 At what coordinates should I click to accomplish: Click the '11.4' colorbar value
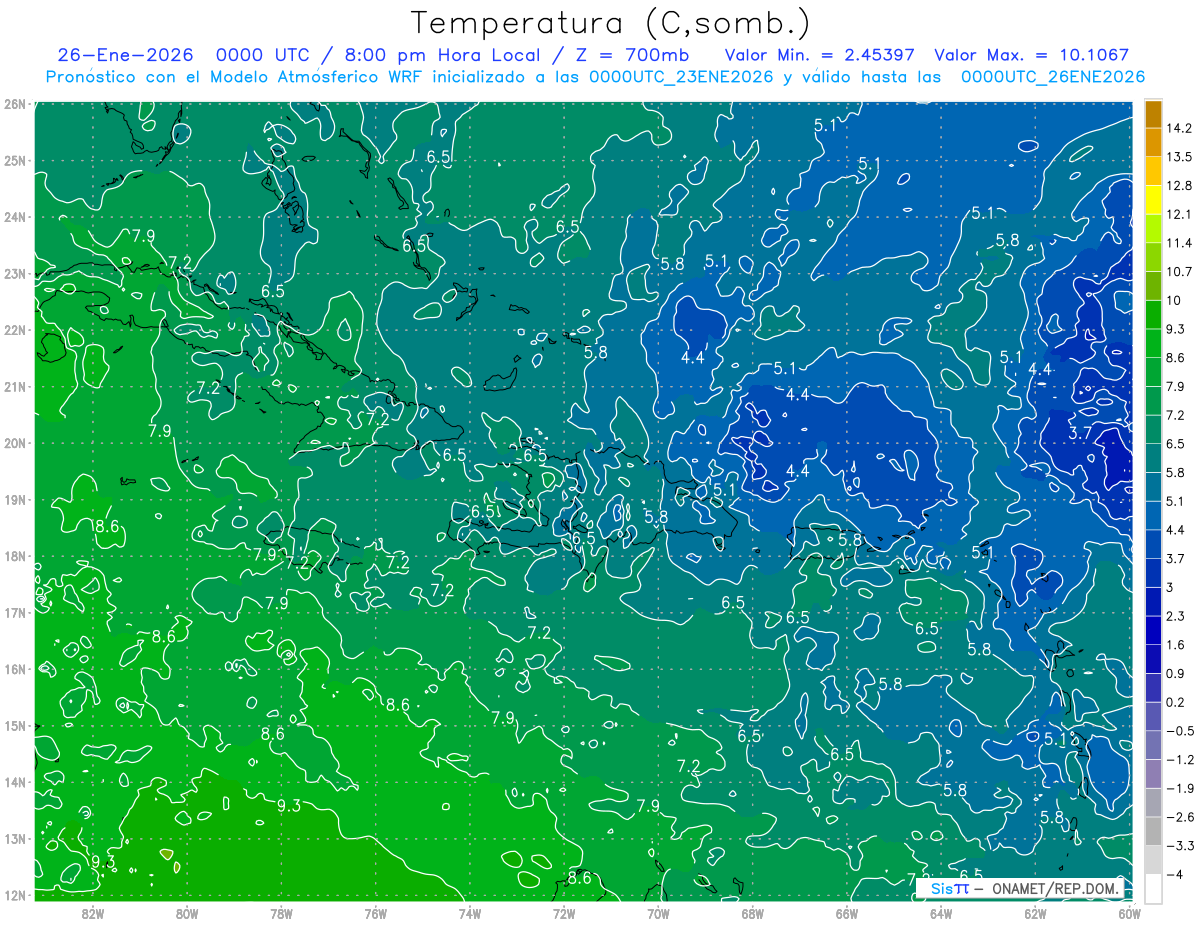pyautogui.click(x=1178, y=243)
